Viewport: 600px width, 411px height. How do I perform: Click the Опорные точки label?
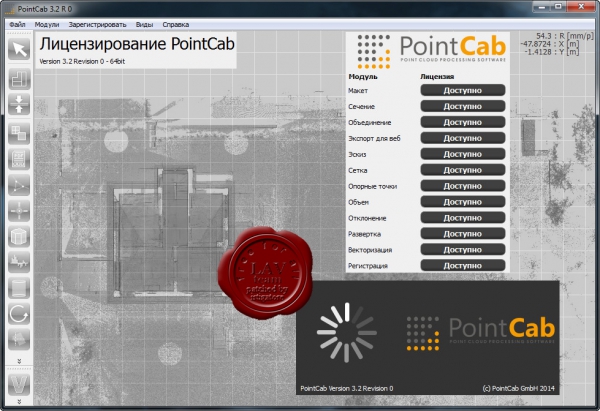click(x=372, y=186)
